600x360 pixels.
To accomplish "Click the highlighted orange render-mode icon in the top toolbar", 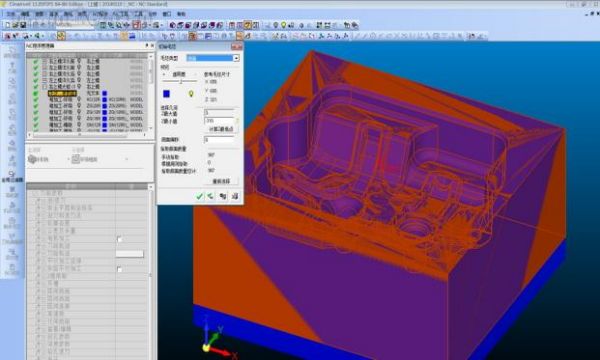I will point(248,25).
